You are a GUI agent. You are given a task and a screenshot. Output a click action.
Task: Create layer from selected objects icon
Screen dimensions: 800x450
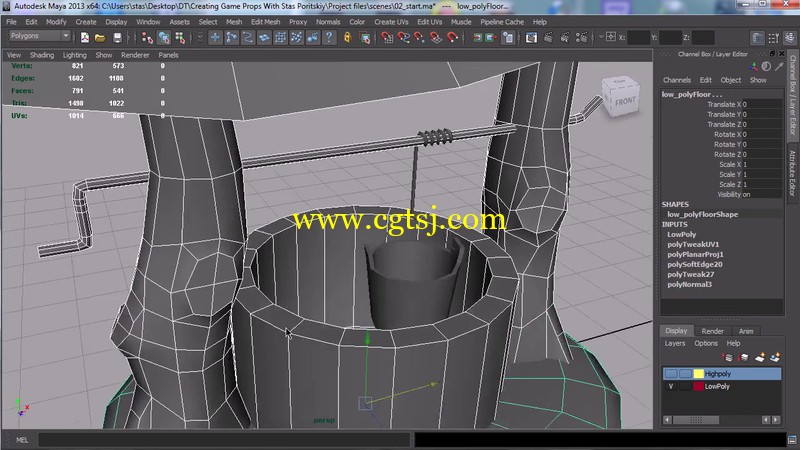point(775,357)
